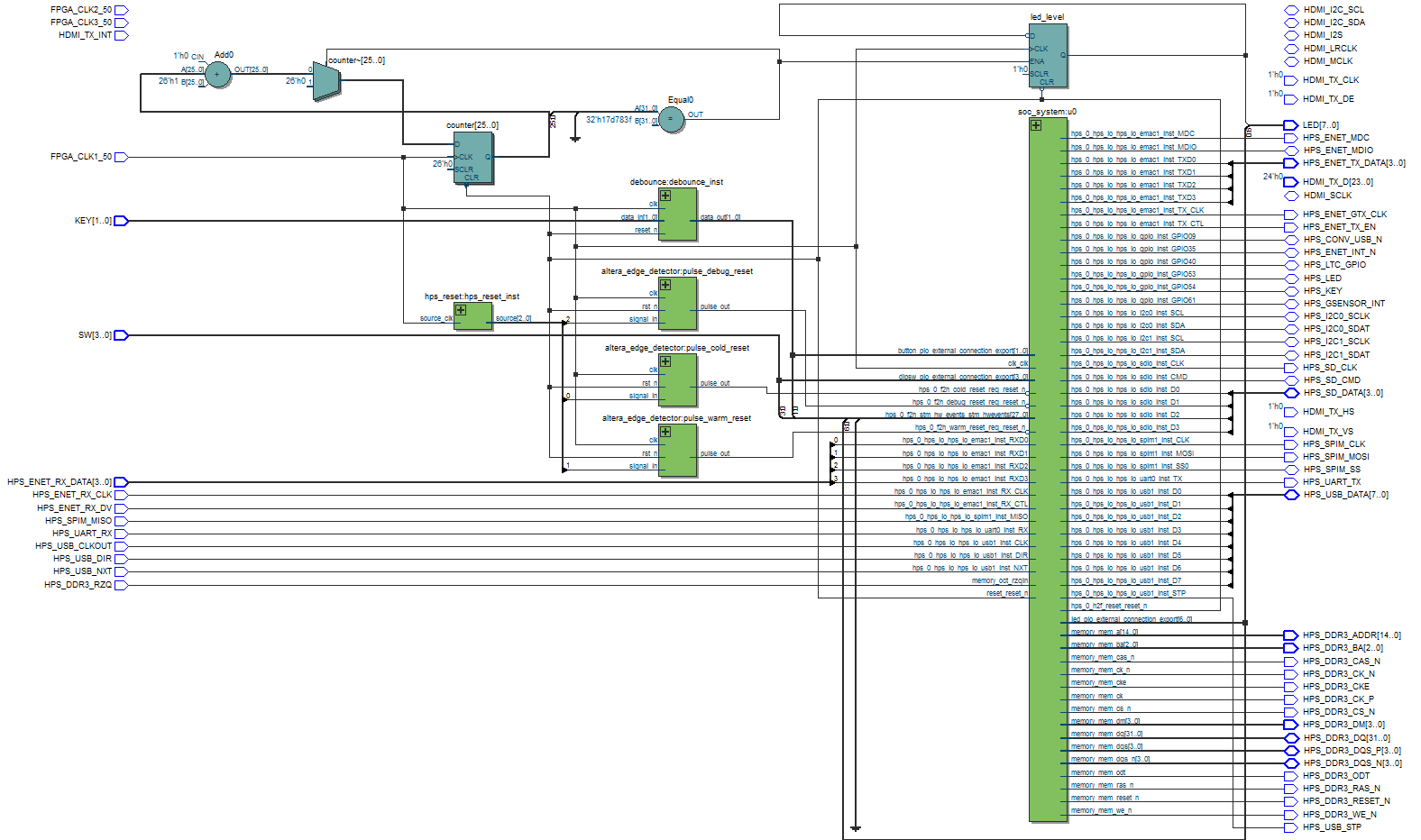Click the counter~[25..0] multiplexer symbol
Viewport: 1421px width, 840px height.
pyautogui.click(x=325, y=82)
